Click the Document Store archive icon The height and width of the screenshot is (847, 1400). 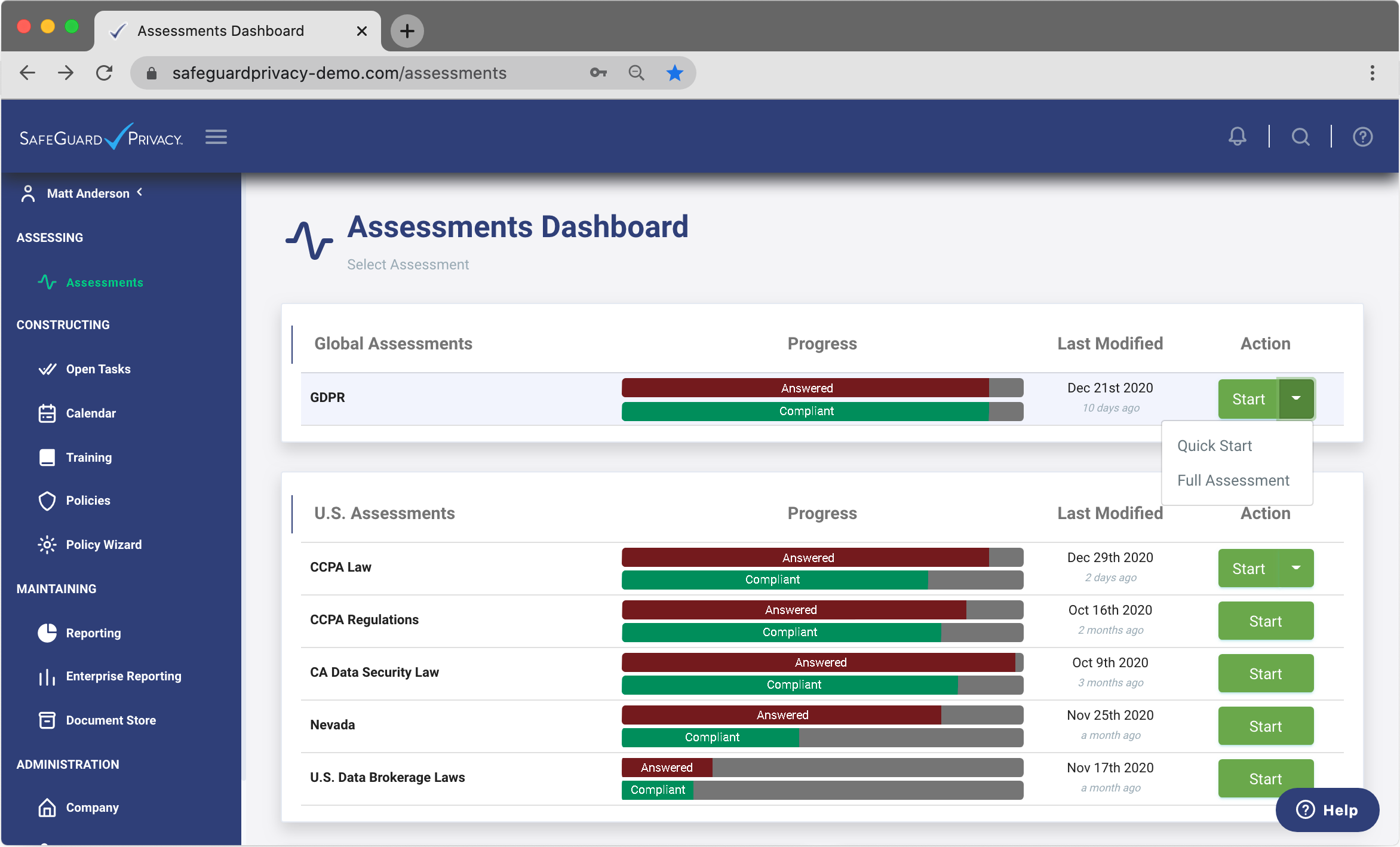click(x=47, y=720)
